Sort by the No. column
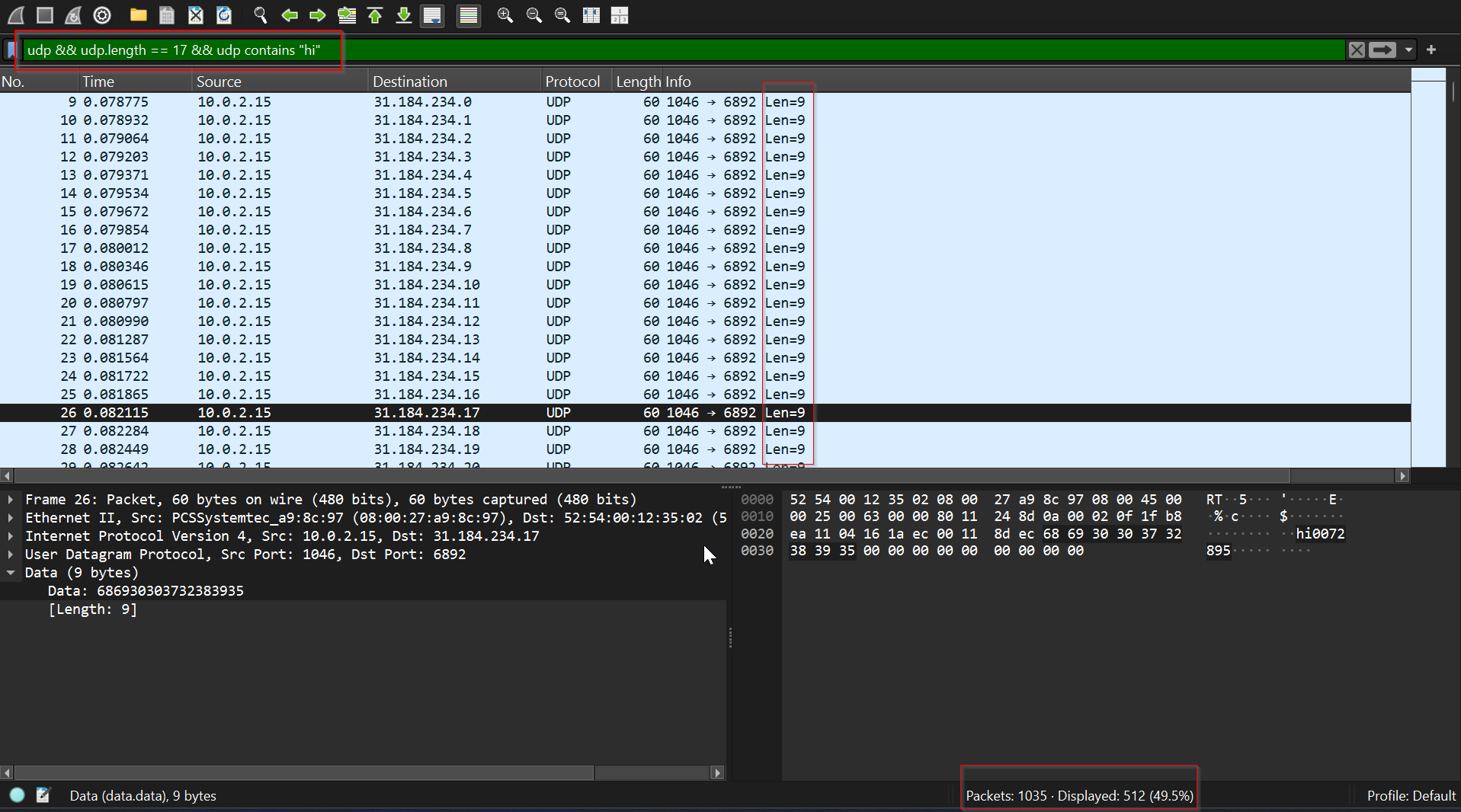Viewport: 1461px width, 812px height. (39, 82)
